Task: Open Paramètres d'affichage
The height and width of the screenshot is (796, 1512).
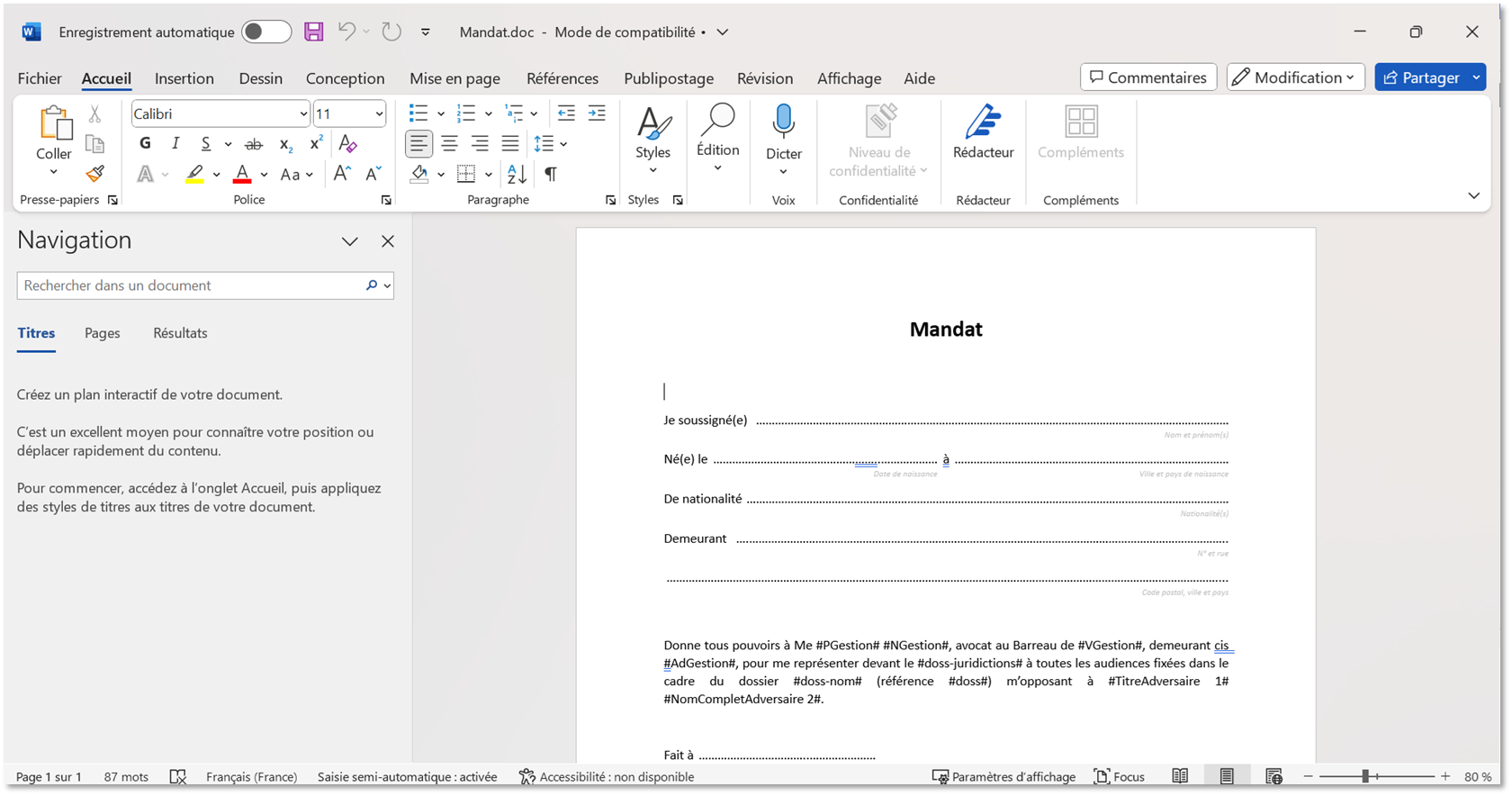Action: [1003, 776]
